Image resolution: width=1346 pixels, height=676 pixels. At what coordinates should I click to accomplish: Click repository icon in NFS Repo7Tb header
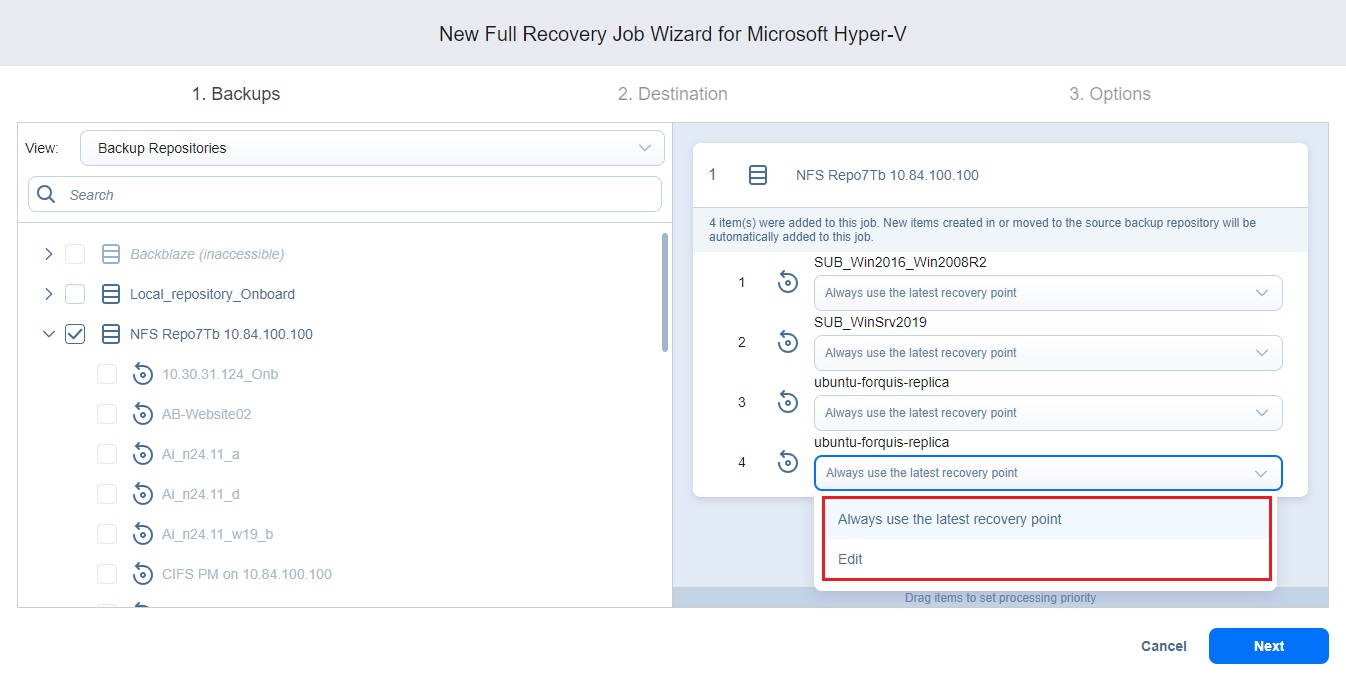[x=758, y=175]
